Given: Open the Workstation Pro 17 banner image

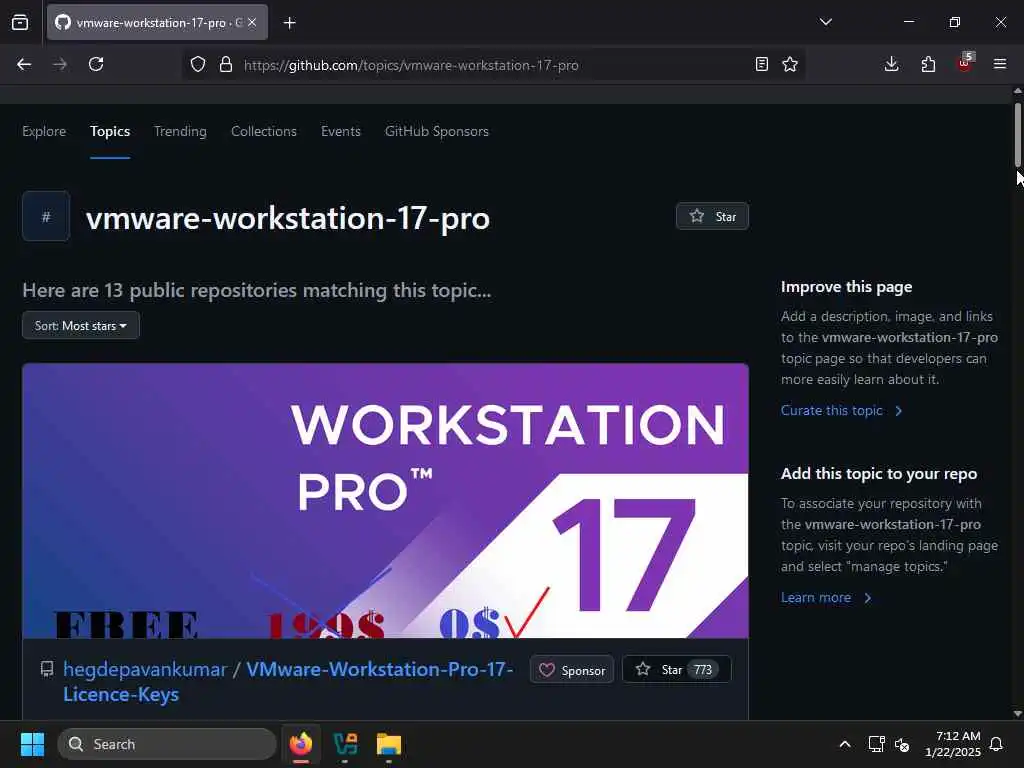Looking at the screenshot, I should pyautogui.click(x=385, y=501).
